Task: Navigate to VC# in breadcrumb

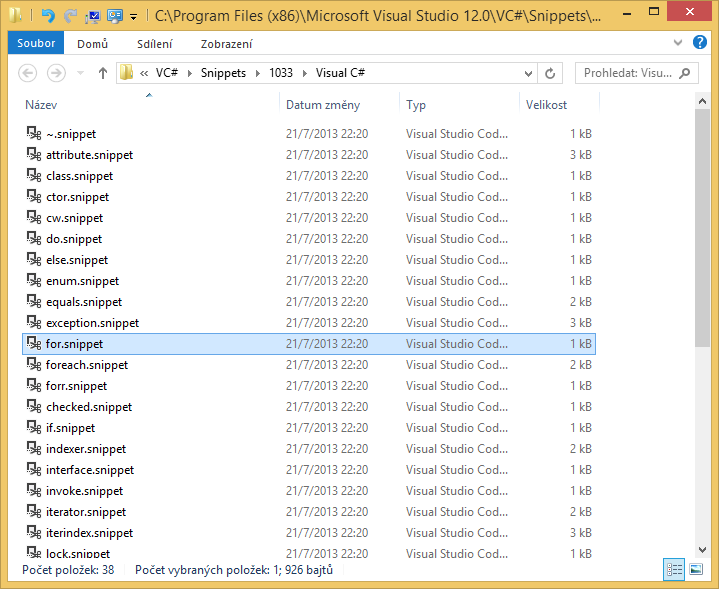Action: click(x=166, y=73)
